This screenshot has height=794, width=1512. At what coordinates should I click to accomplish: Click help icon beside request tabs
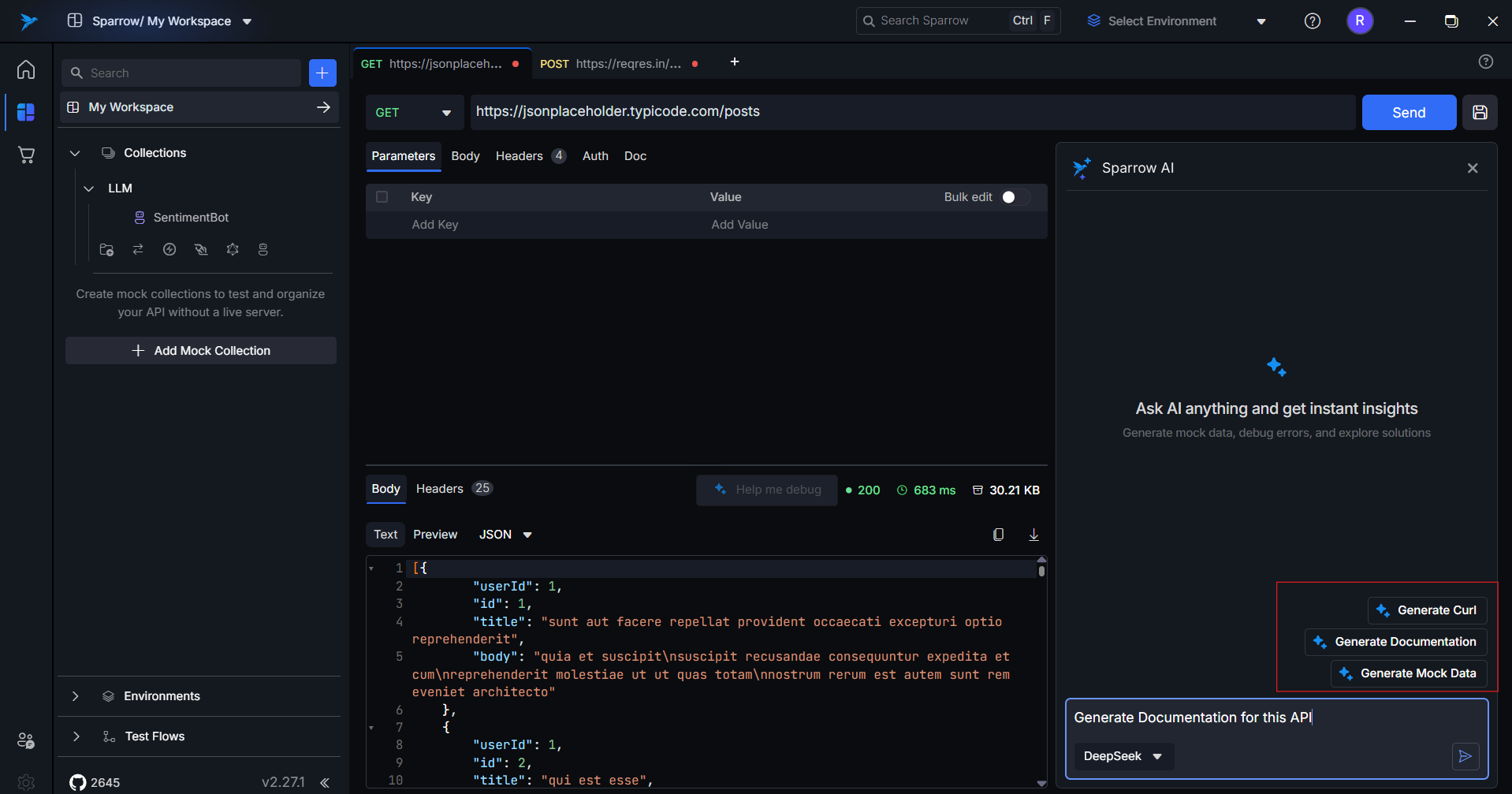[x=1486, y=62]
